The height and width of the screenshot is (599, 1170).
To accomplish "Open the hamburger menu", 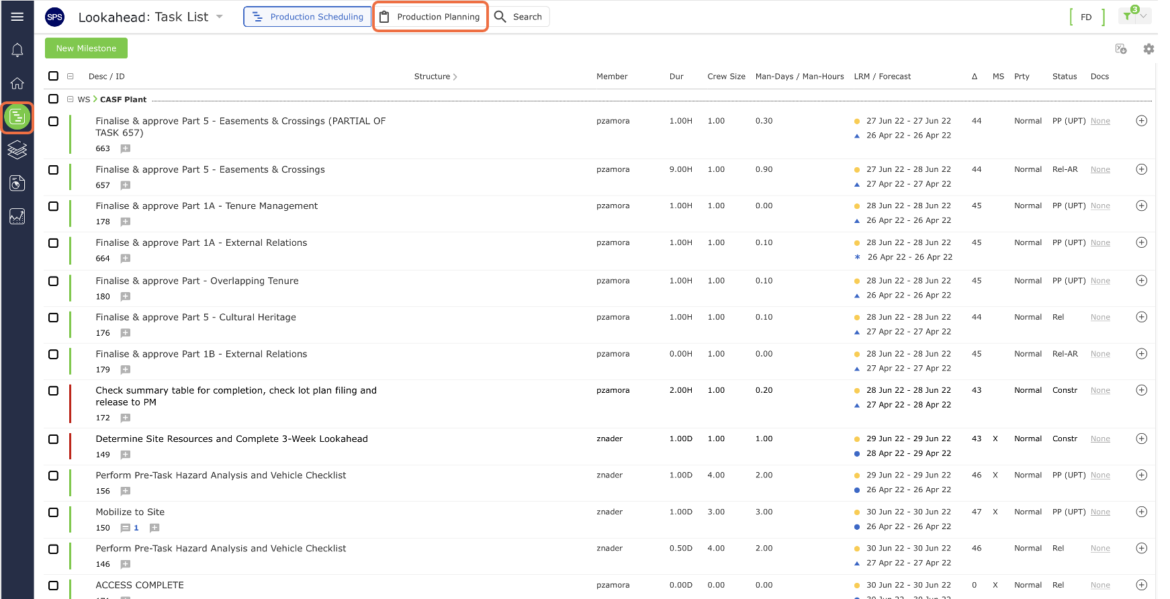I will click(x=17, y=16).
